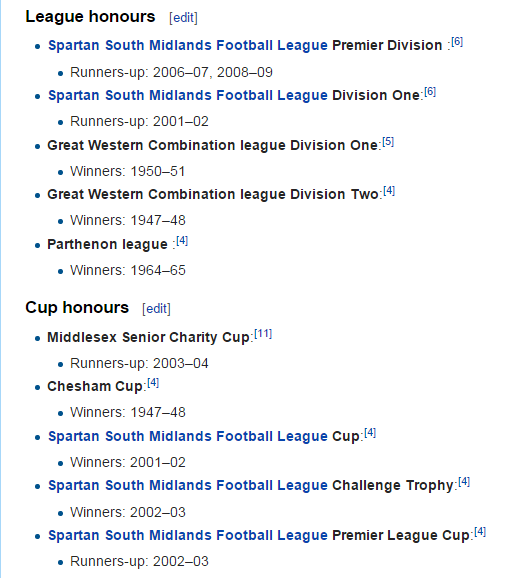Viewport: 521px width, 578px height.
Task: Click citation [11] after Middlesex Senior Charity Cup
Action: coord(263,334)
